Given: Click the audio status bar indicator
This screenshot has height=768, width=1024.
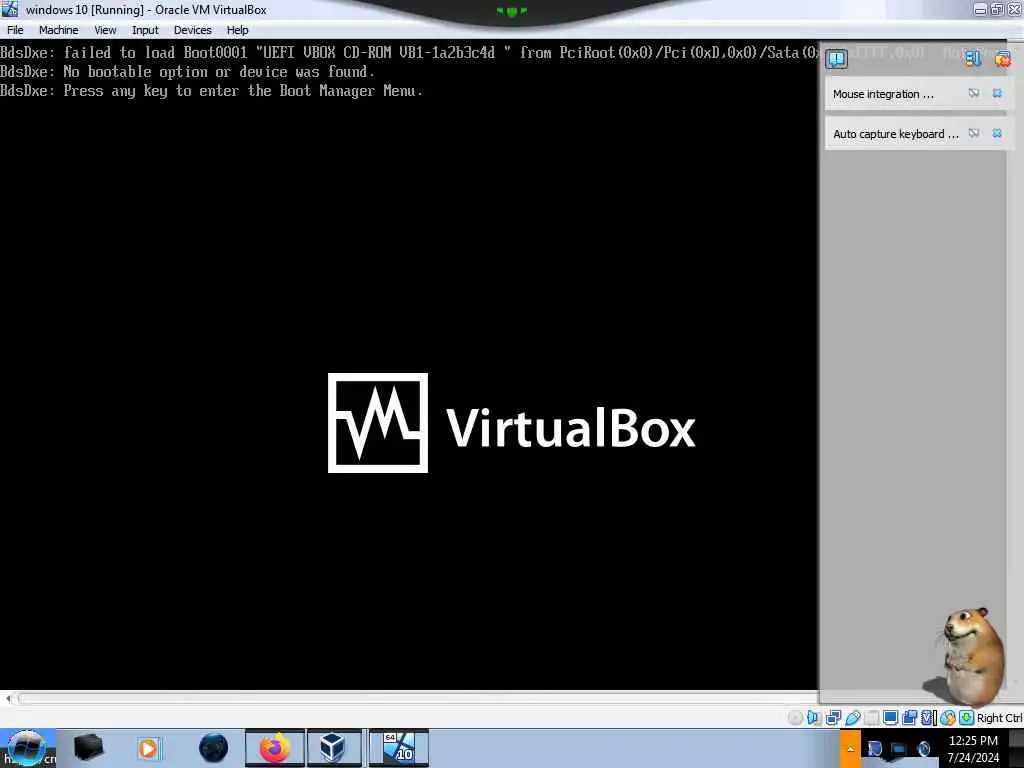Looking at the screenshot, I should pos(814,718).
